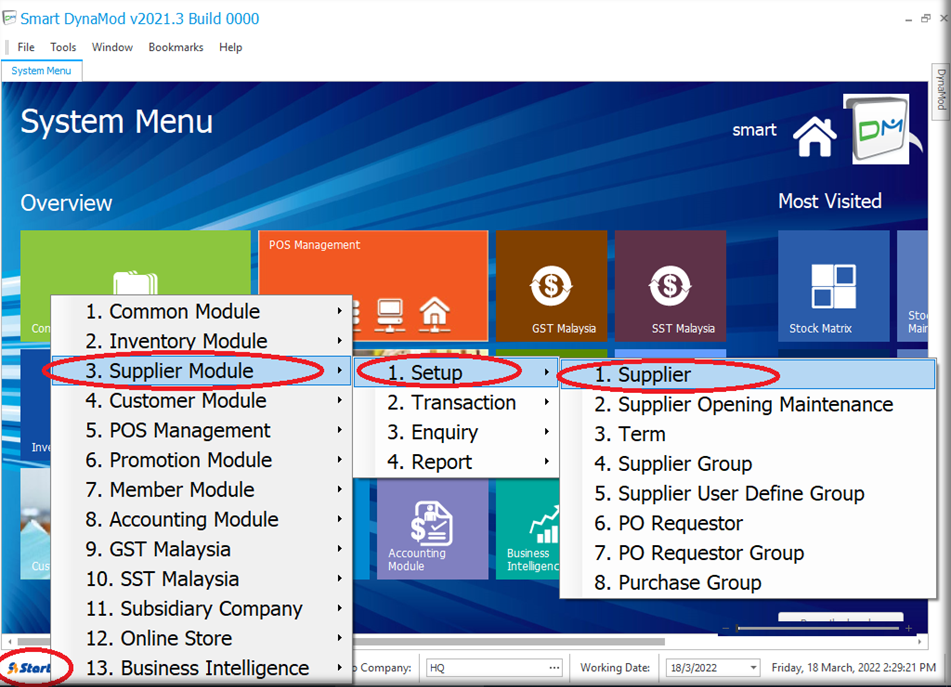Open the Stock Matrix tile
Image resolution: width=951 pixels, height=687 pixels.
point(833,286)
